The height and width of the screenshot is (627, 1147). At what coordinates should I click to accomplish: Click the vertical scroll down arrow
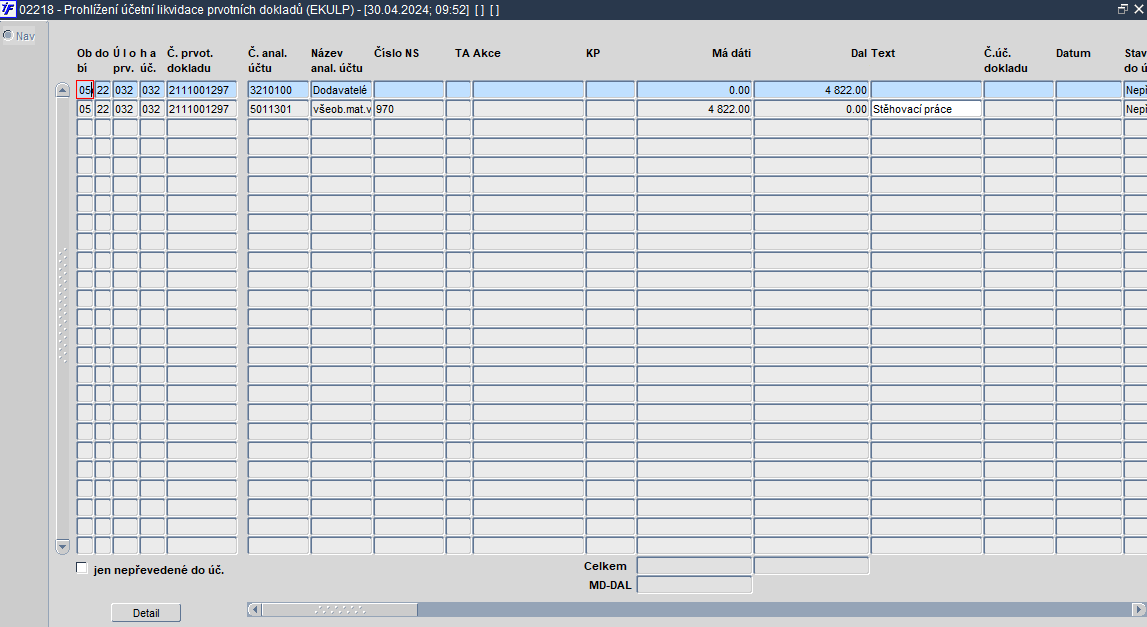point(62,546)
